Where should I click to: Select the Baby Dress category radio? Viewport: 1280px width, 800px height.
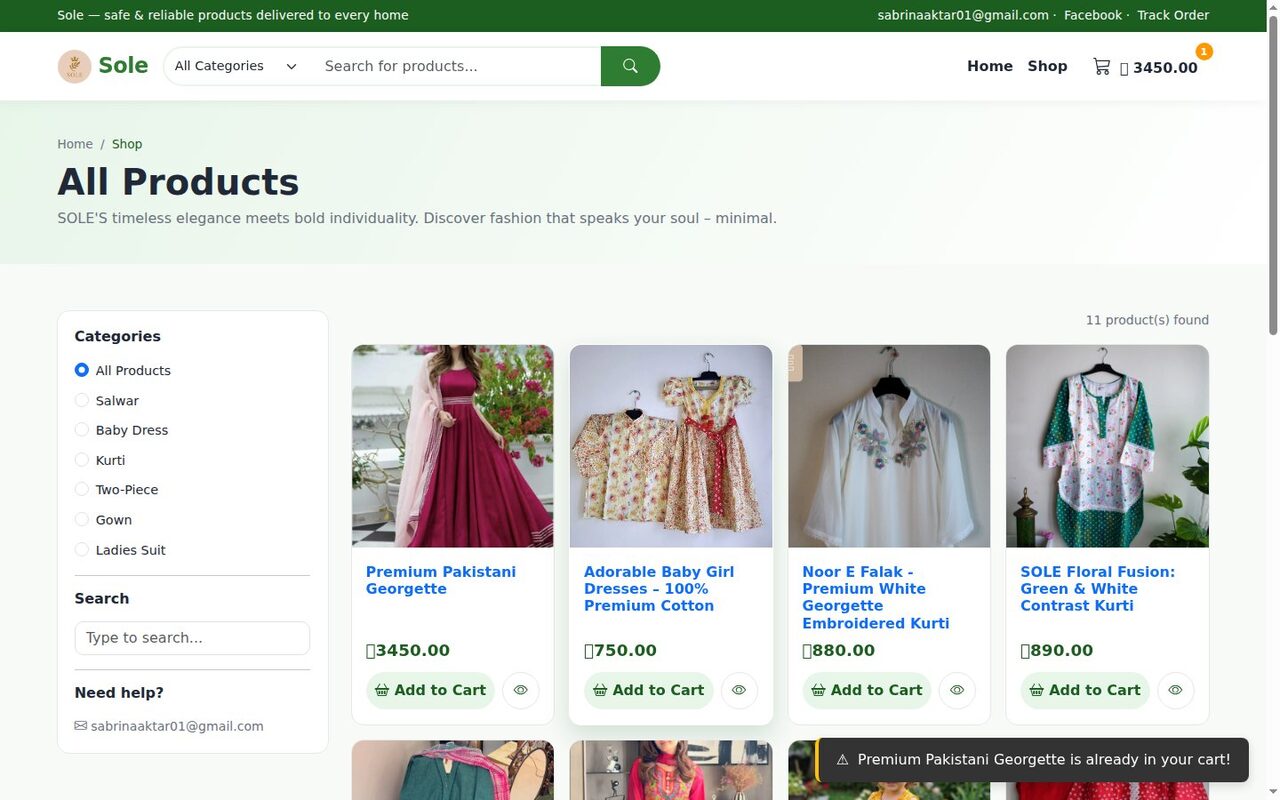point(82,430)
